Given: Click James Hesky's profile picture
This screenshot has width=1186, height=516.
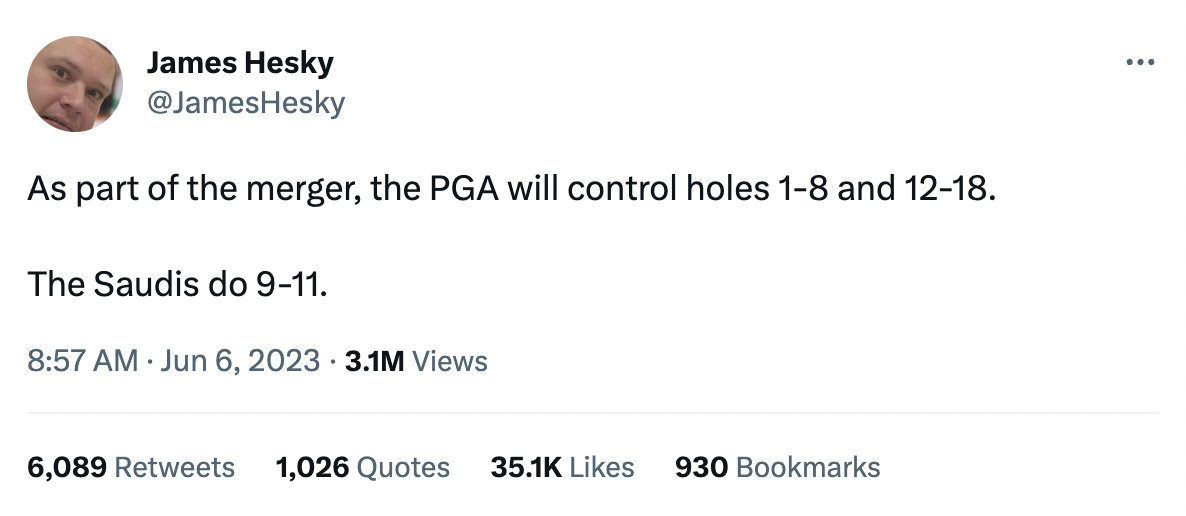Looking at the screenshot, I should click(75, 84).
